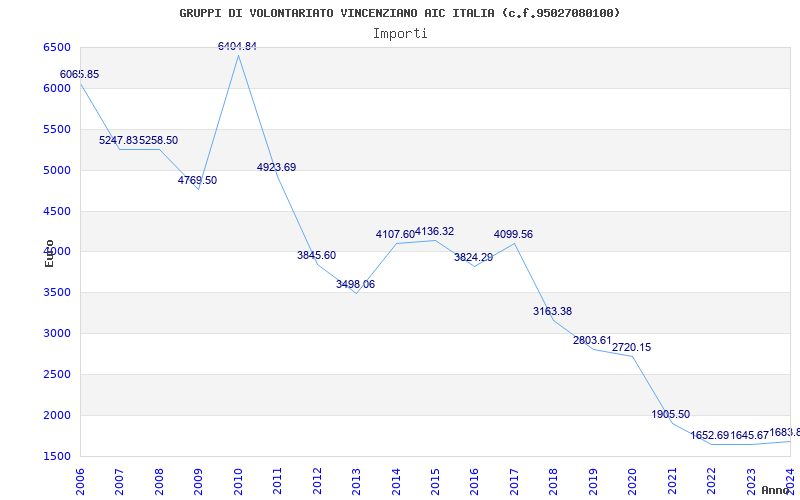This screenshot has height=500, width=800.
Task: Click the 2000 y-axis tick
Action: [x=57, y=415]
